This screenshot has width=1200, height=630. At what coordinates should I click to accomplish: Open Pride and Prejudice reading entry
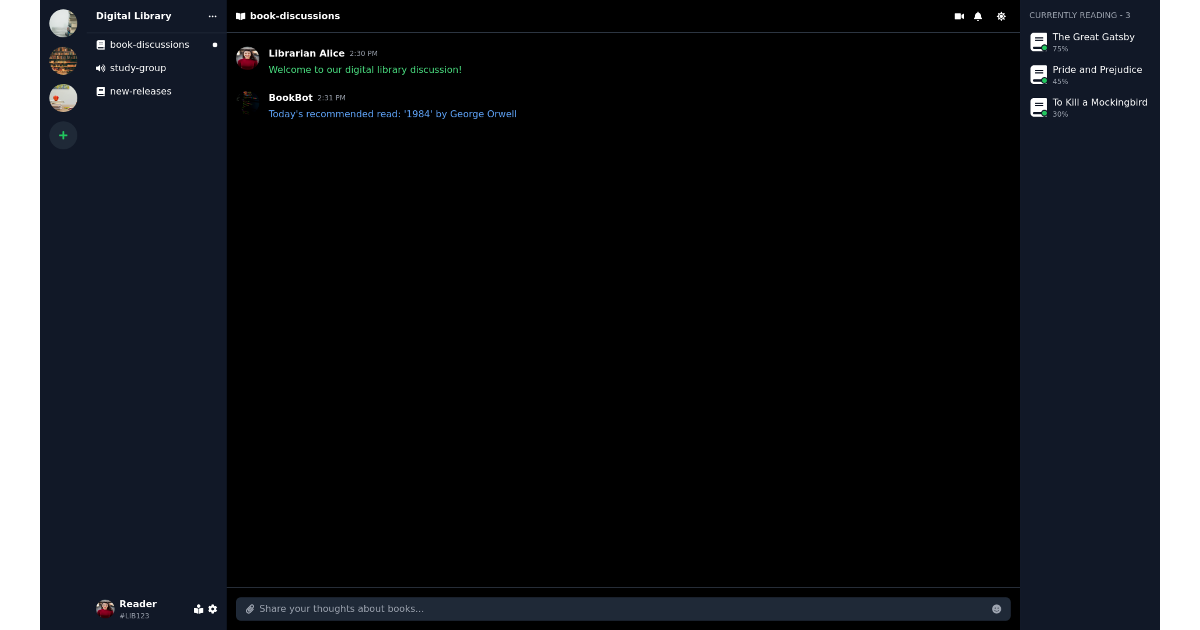pos(1097,70)
